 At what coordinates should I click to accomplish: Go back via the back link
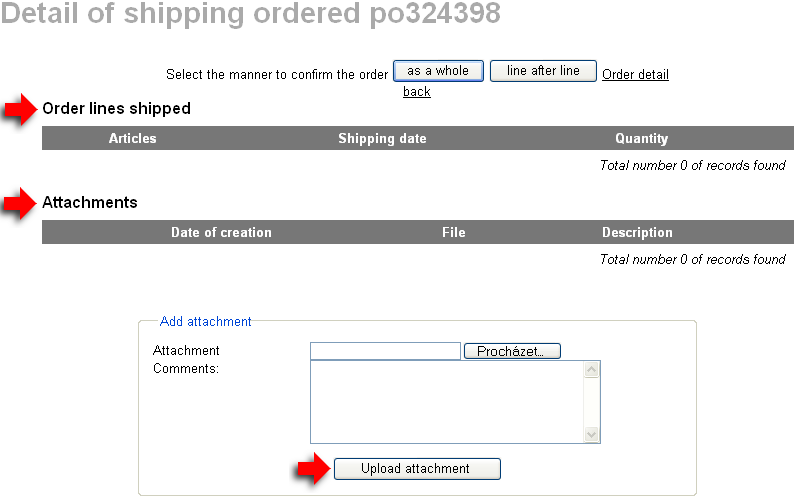point(416,91)
